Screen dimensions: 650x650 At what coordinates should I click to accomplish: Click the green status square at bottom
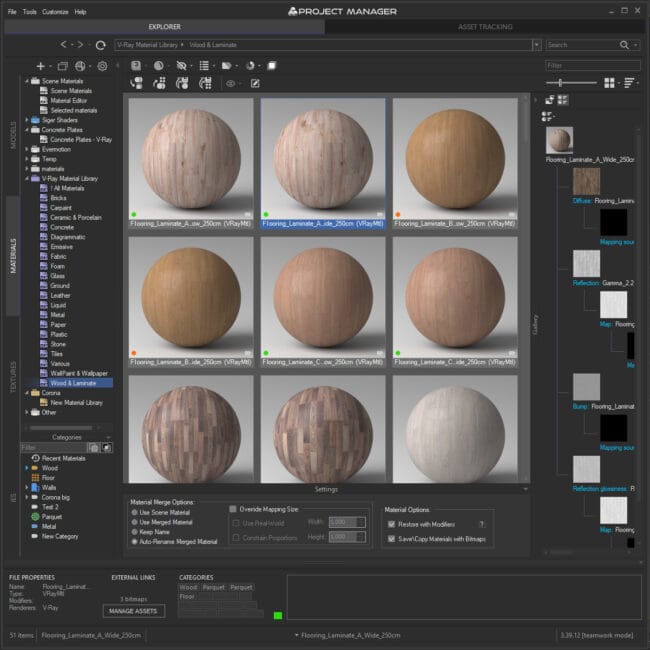278,616
